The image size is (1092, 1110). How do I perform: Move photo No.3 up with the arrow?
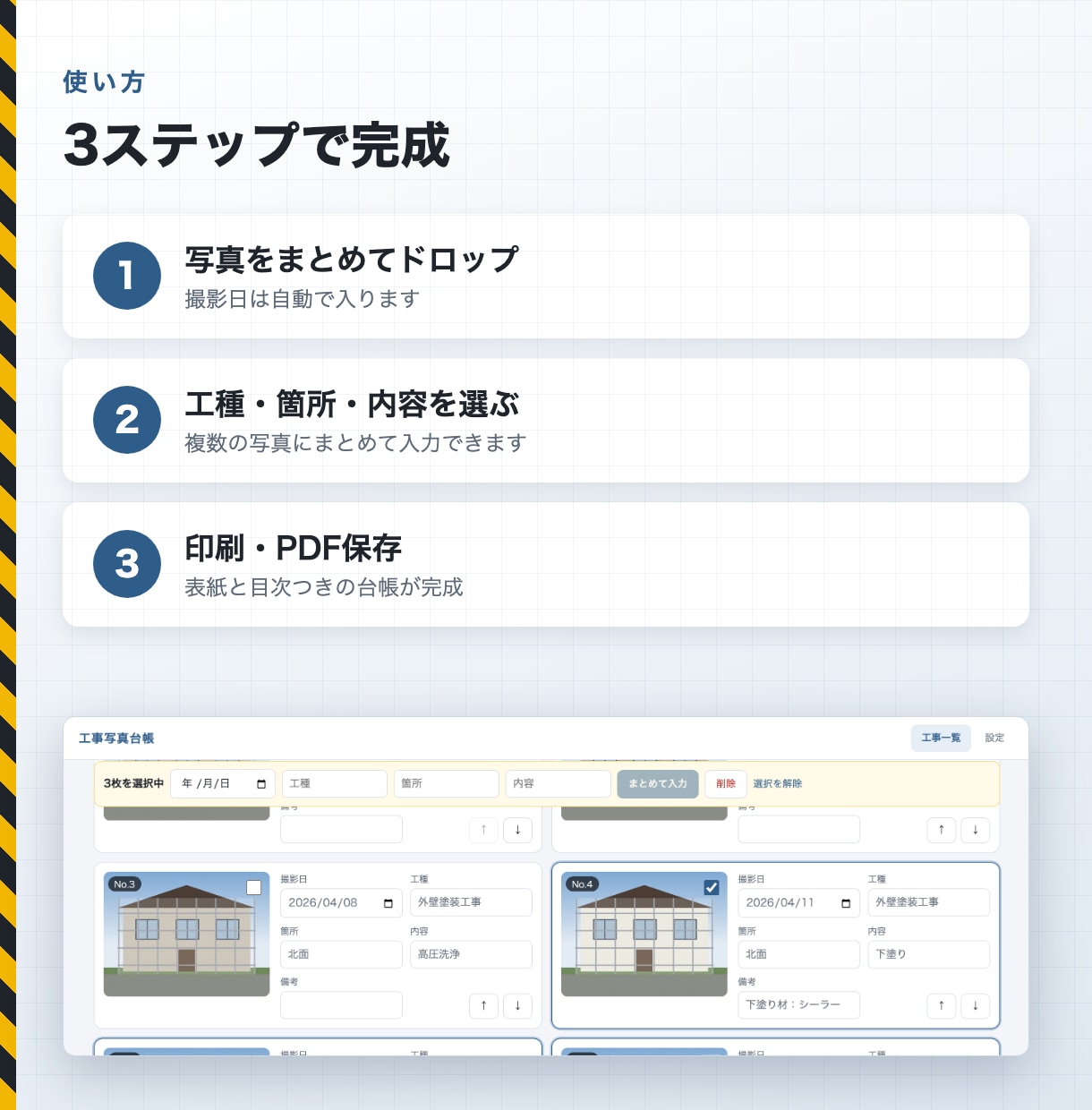coord(483,1005)
